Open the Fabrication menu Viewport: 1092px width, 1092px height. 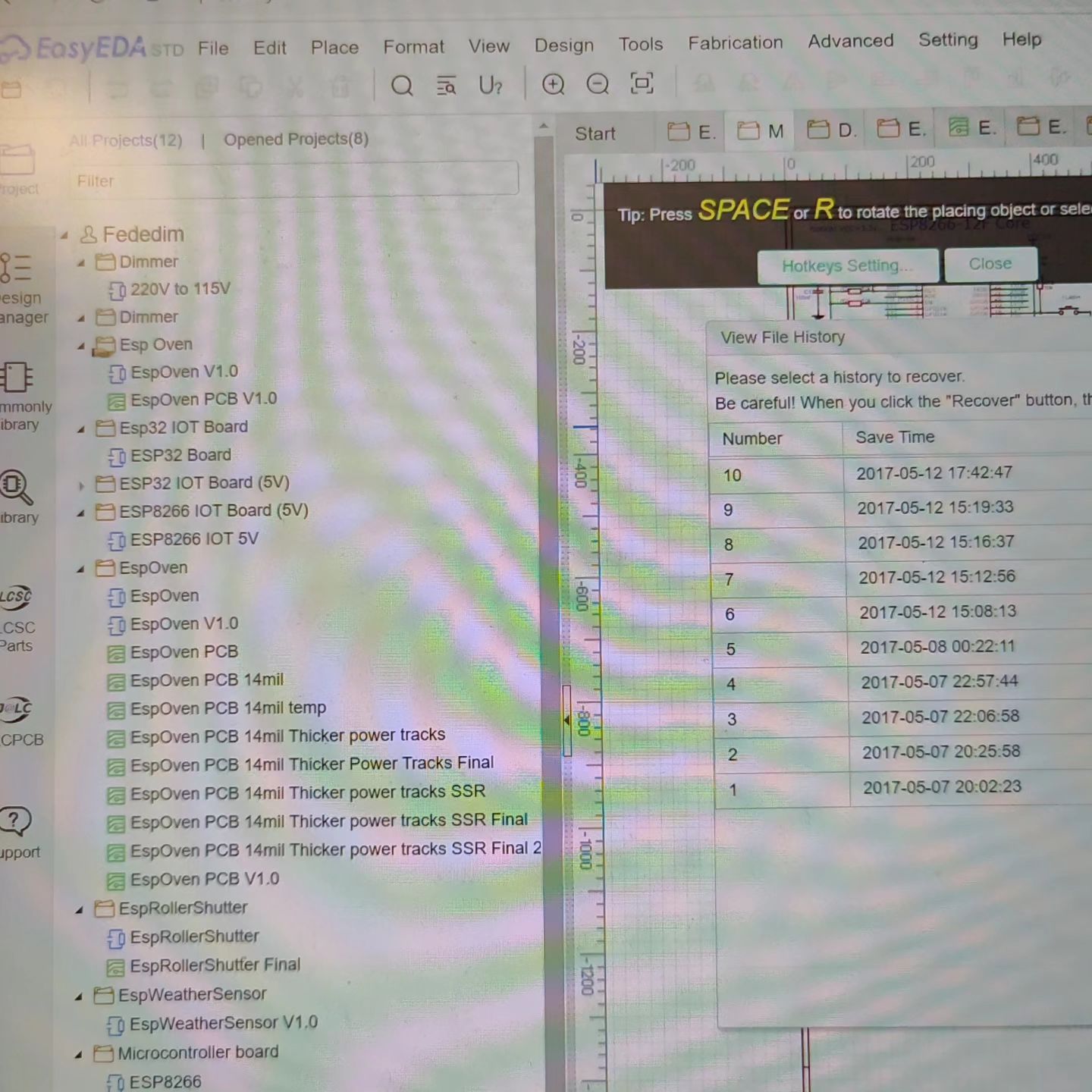(736, 42)
